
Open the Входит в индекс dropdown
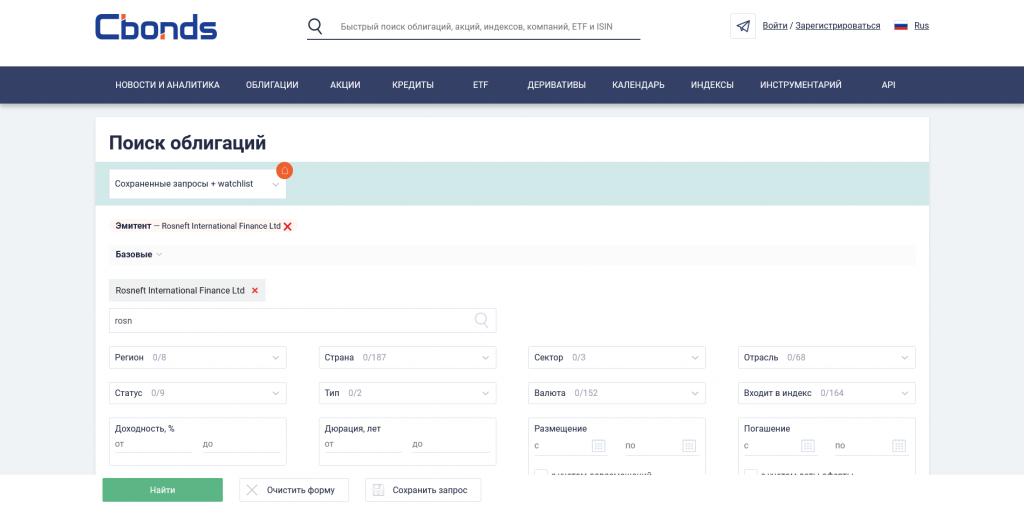coord(827,393)
